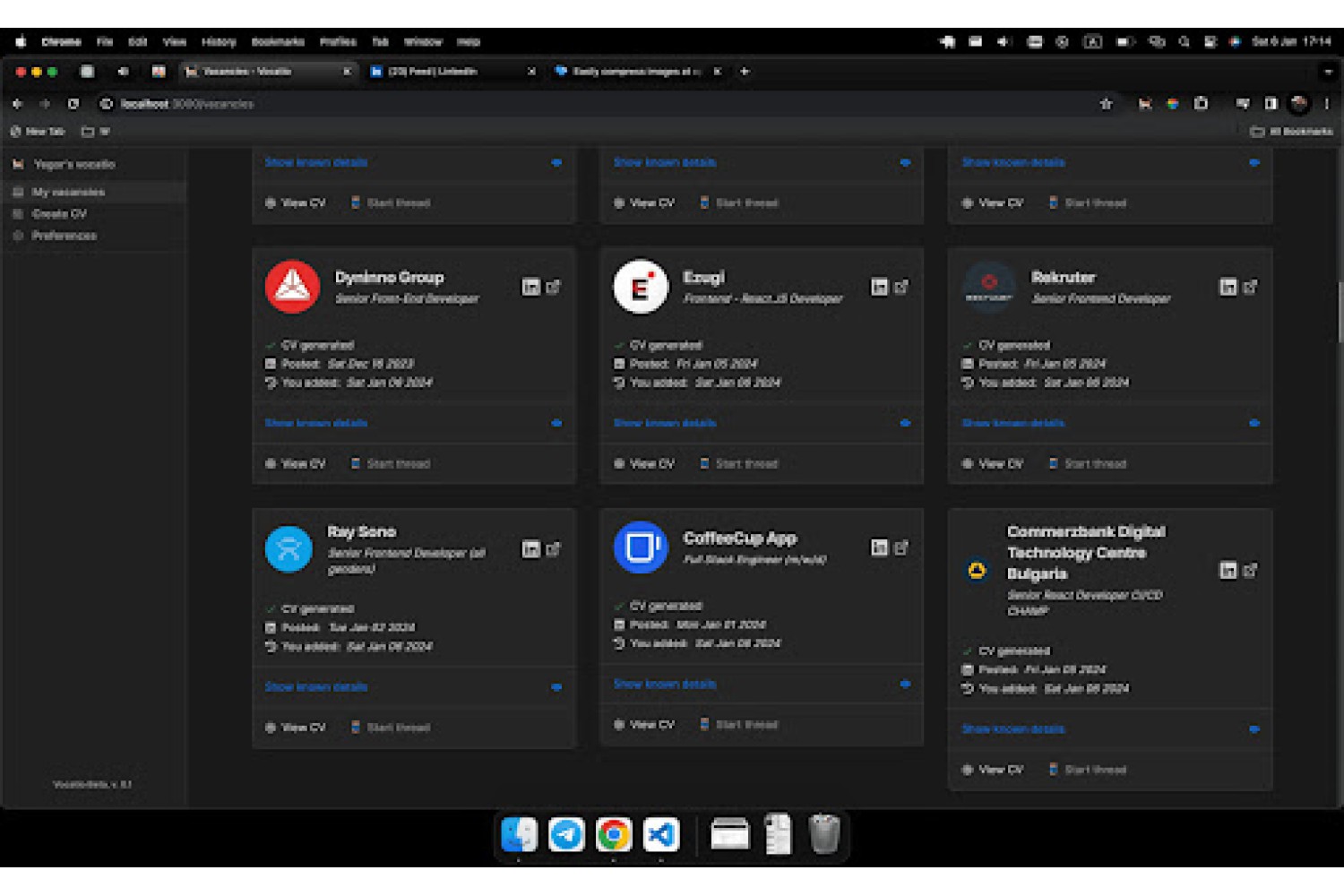1344x896 pixels.
Task: Start thread on Ray Sono card
Action: pos(391,728)
